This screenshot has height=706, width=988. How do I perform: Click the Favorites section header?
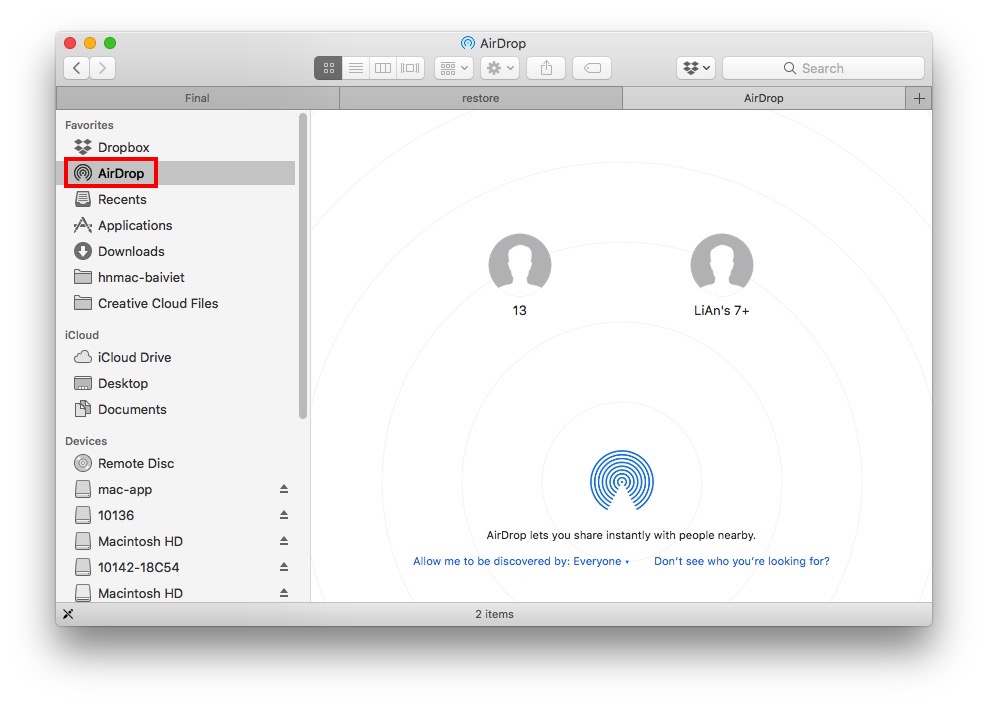tap(89, 125)
